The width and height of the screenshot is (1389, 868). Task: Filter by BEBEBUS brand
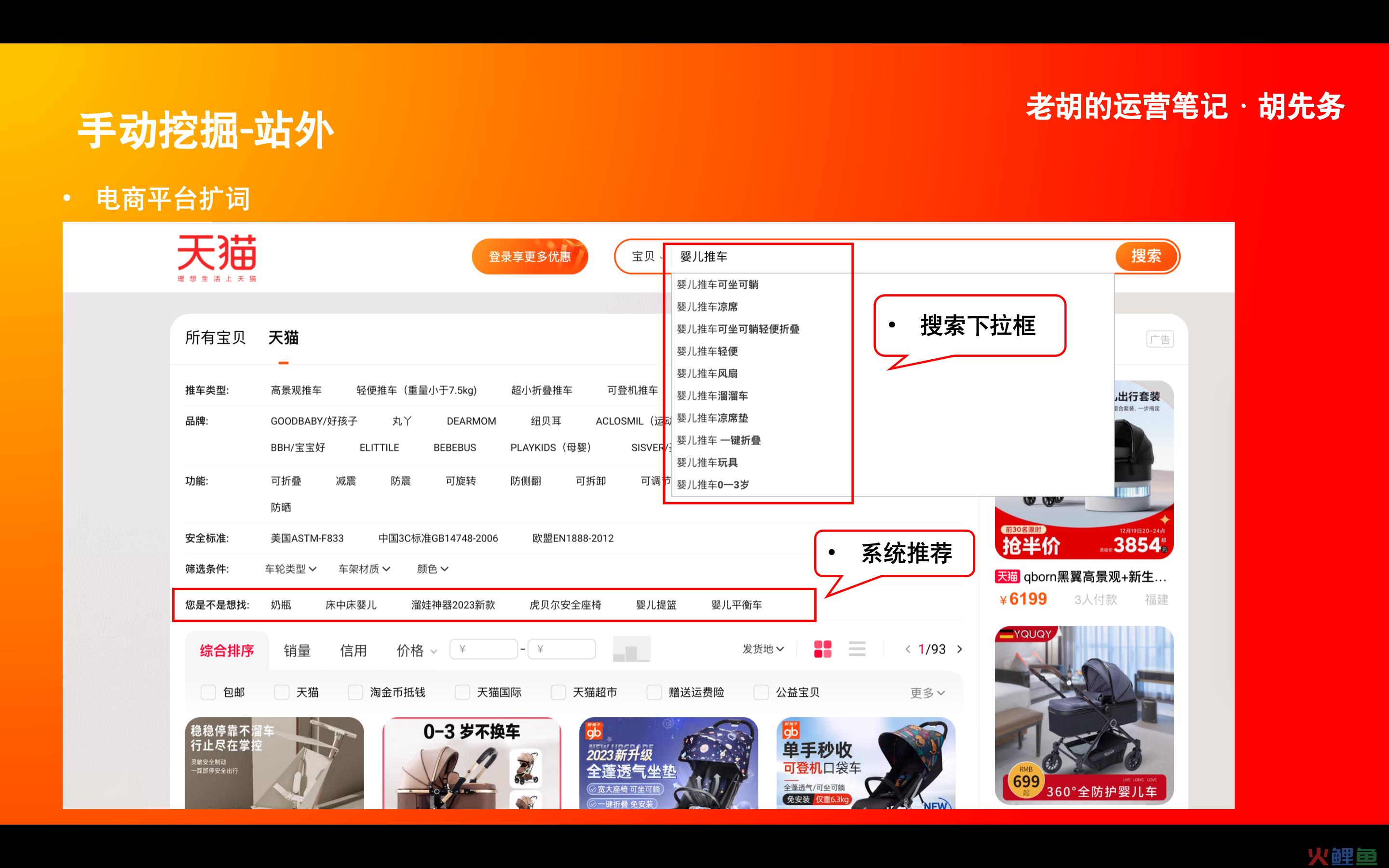click(455, 448)
